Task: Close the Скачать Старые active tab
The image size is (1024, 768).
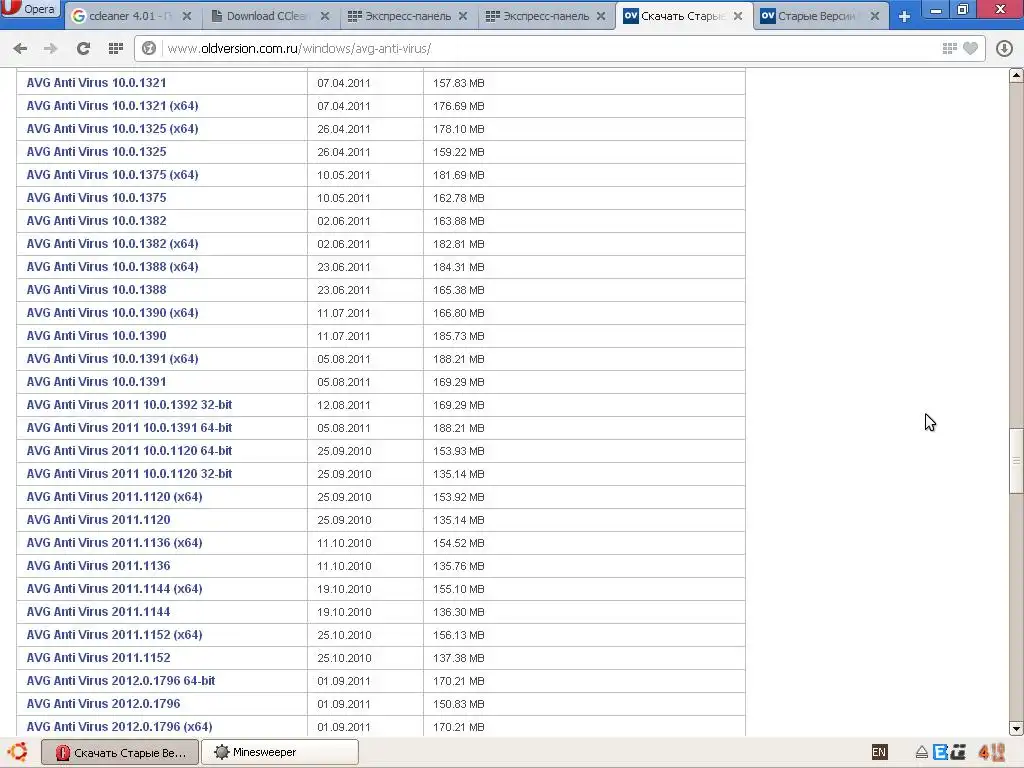Action: (738, 16)
